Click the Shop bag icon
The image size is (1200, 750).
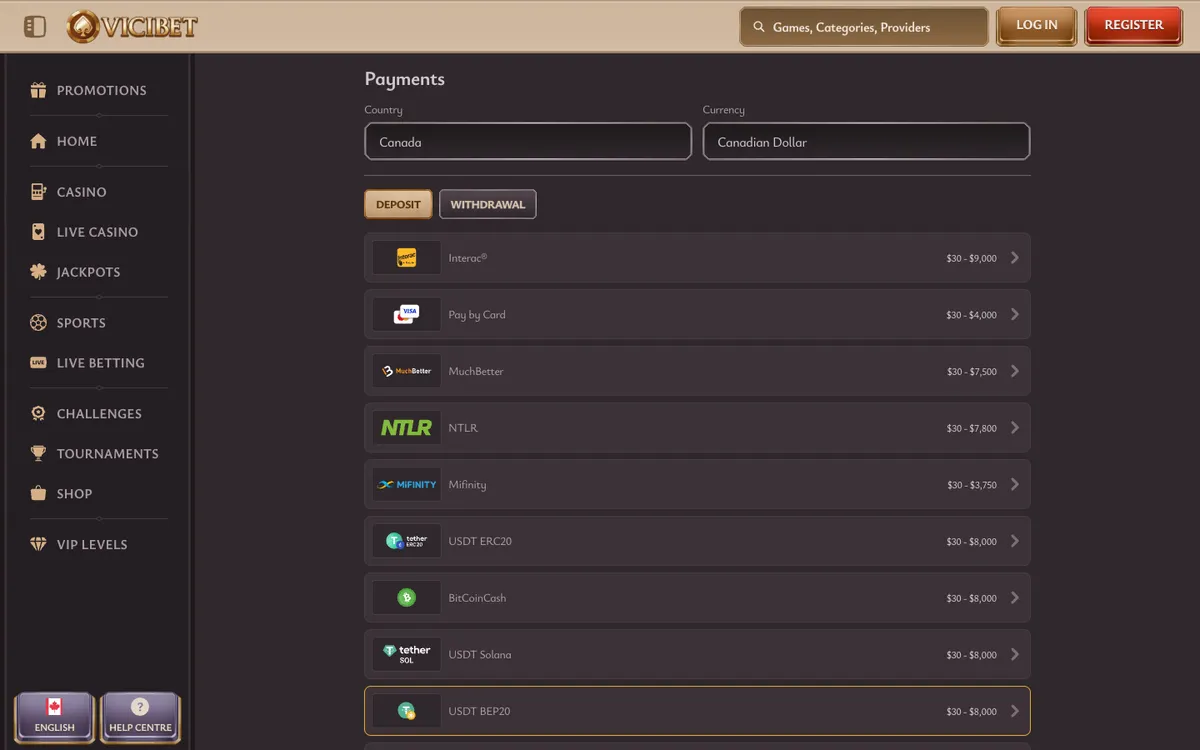tap(38, 494)
